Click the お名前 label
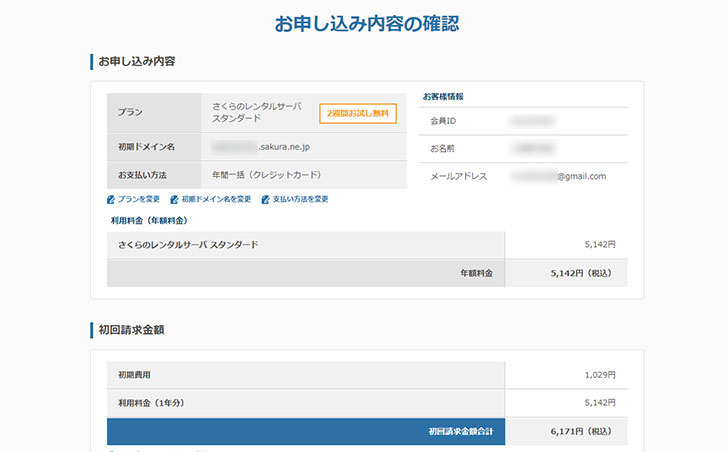 [442, 149]
